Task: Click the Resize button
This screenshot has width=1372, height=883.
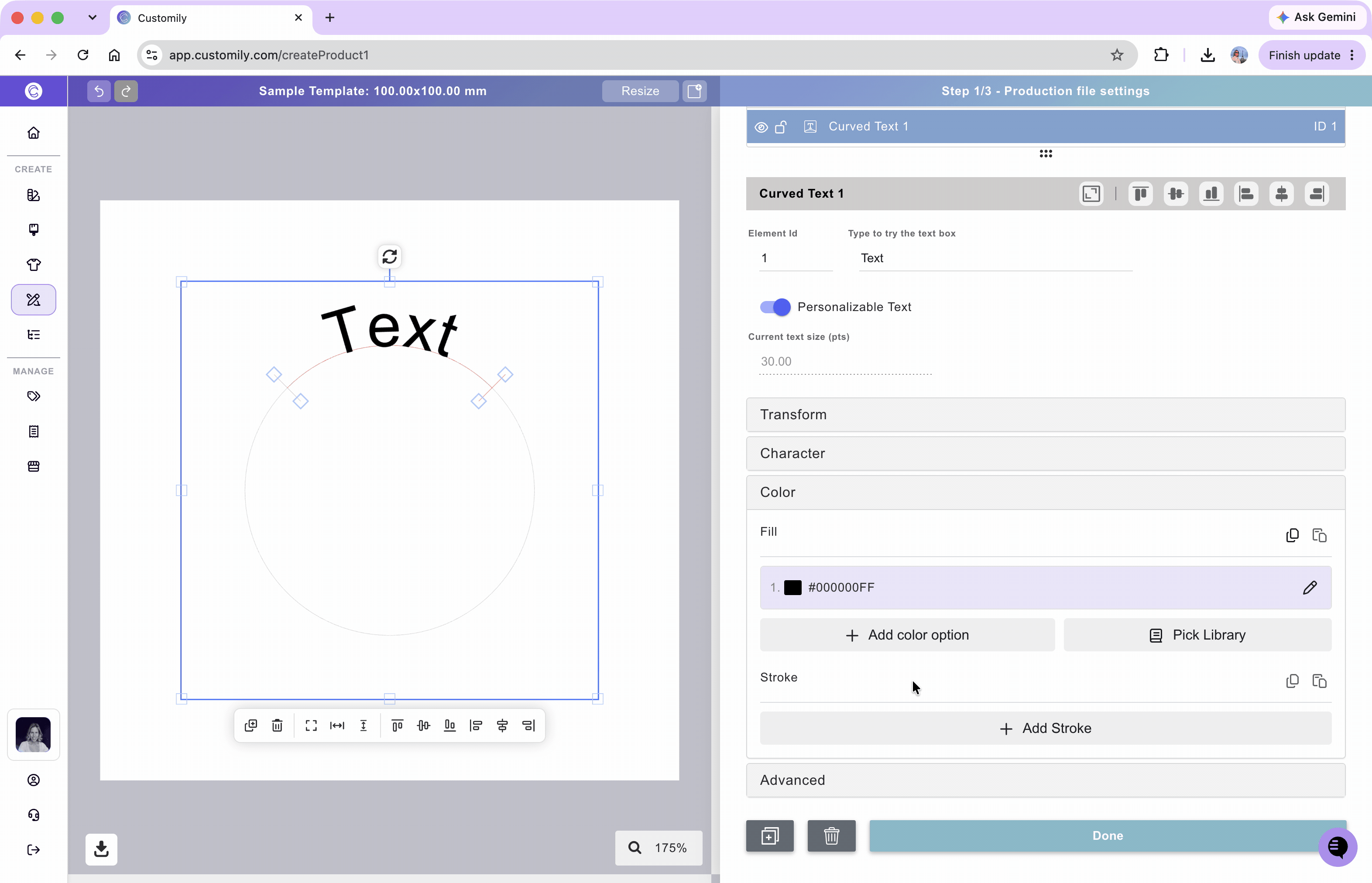Action: tap(640, 91)
